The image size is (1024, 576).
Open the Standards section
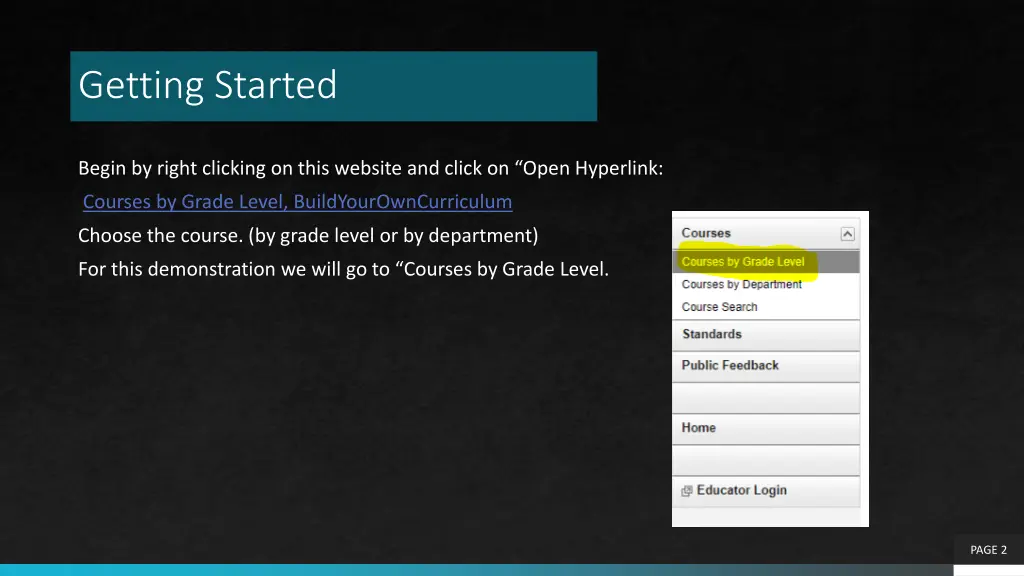pyautogui.click(x=712, y=335)
